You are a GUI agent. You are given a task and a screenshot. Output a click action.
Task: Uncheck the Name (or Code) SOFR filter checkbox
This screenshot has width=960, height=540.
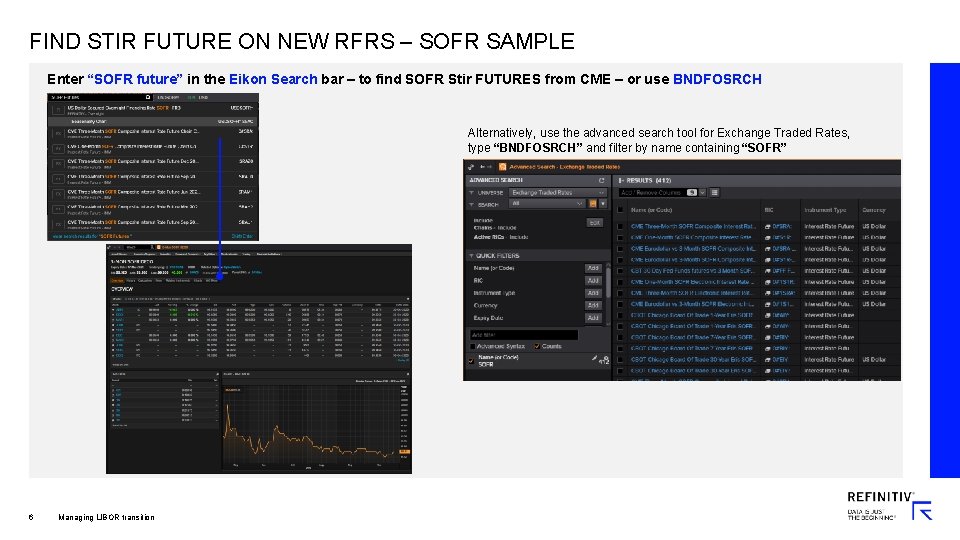pyautogui.click(x=471, y=361)
